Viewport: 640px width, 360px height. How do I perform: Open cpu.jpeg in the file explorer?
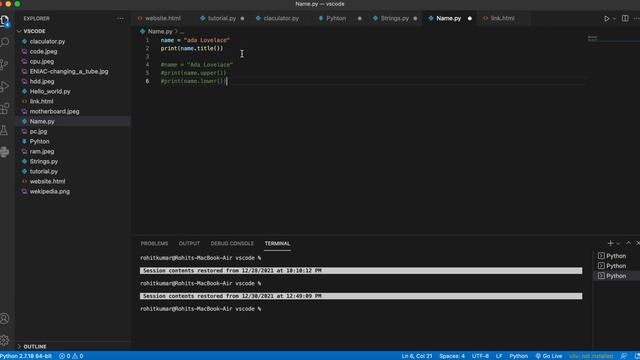pyautogui.click(x=73, y=62)
